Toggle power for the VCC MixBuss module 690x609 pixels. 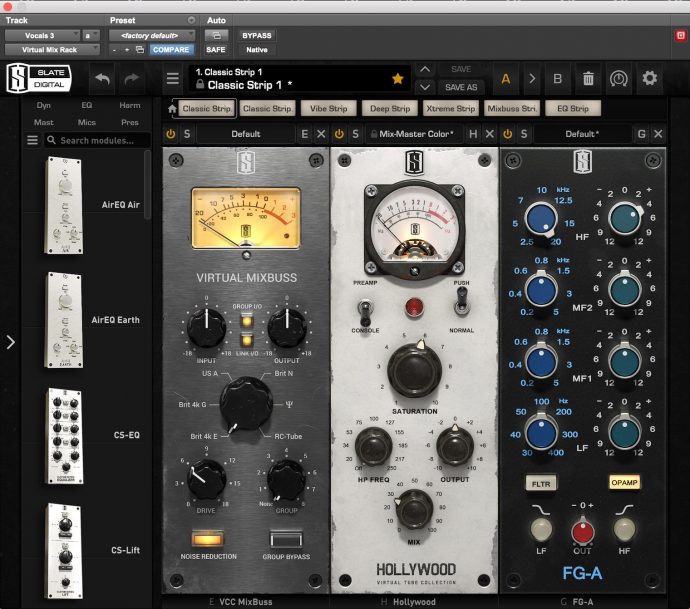coord(170,134)
